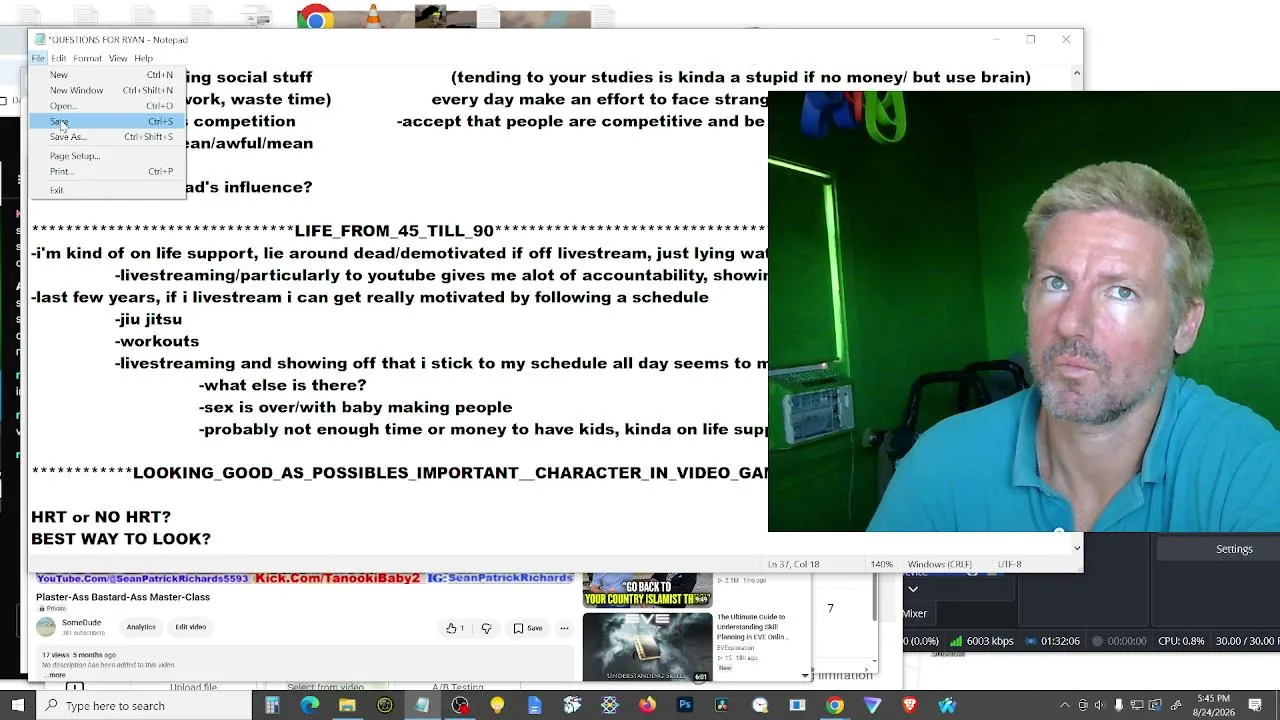Open Notepad's Edit menu
Screen dimensions: 1280x720
[x=58, y=58]
